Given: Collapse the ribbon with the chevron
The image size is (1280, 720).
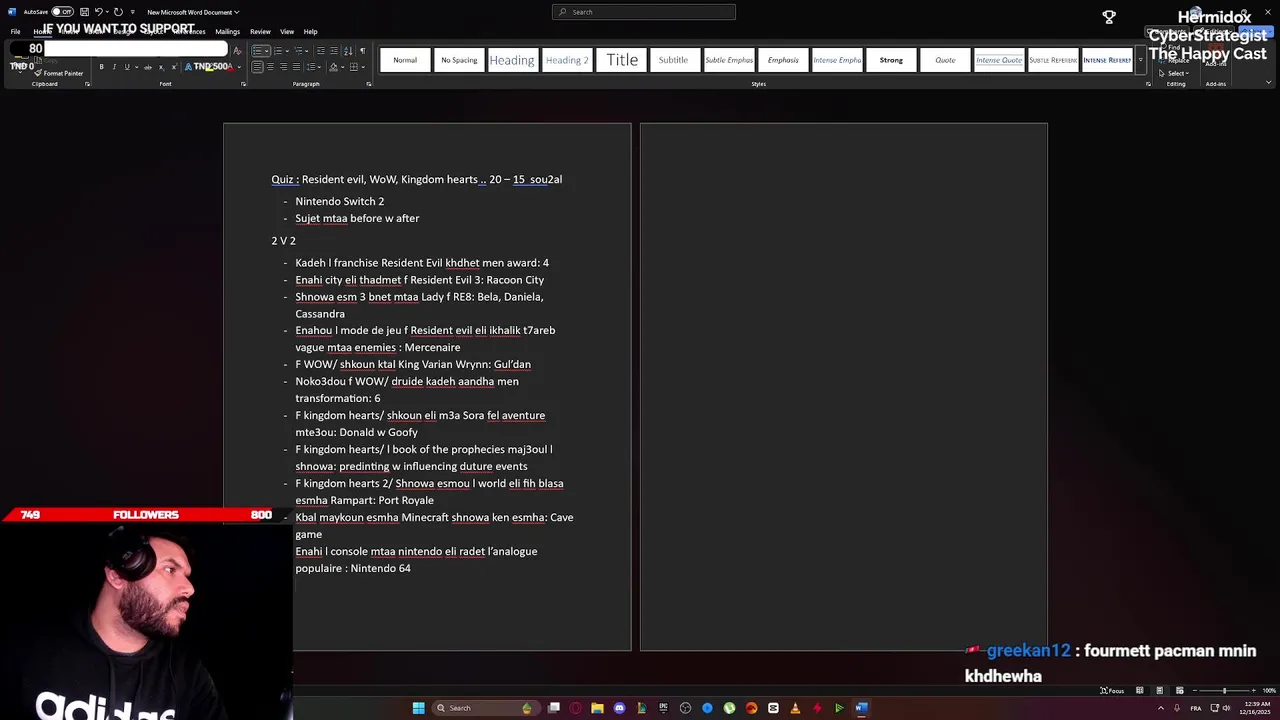Looking at the screenshot, I should click(1269, 83).
